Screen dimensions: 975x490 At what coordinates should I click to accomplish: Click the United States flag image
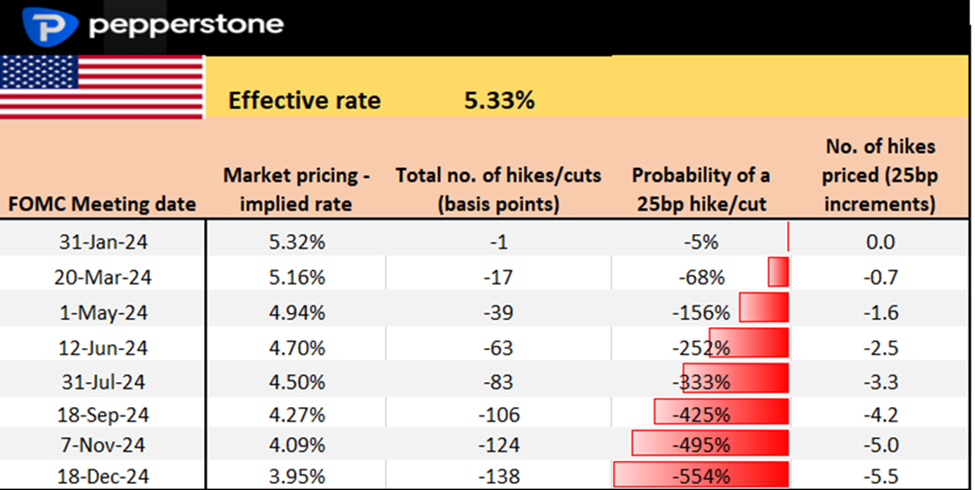[102, 87]
